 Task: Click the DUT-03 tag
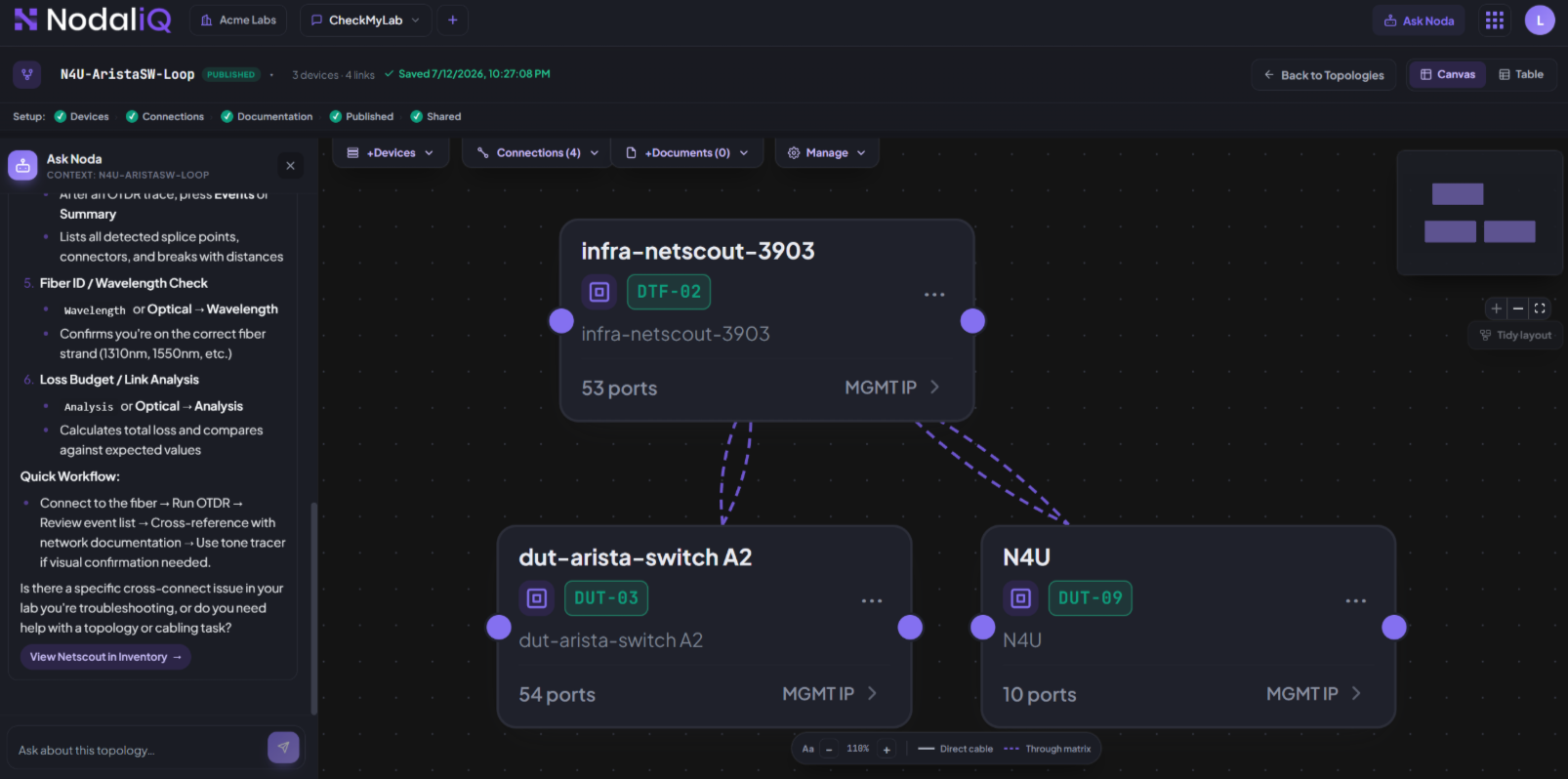[606, 598]
